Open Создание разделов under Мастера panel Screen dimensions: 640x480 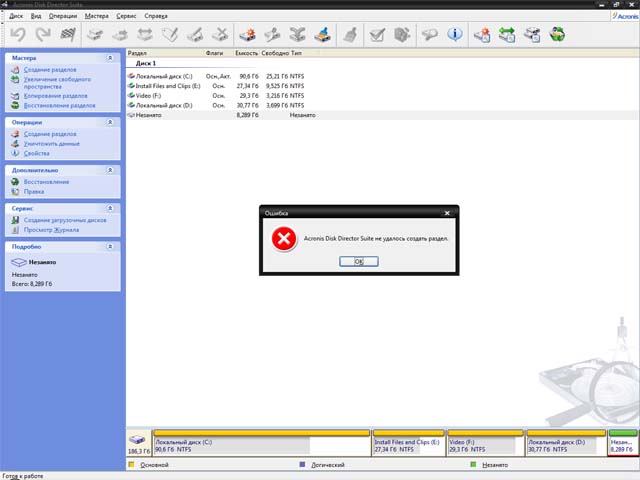pyautogui.click(x=50, y=70)
